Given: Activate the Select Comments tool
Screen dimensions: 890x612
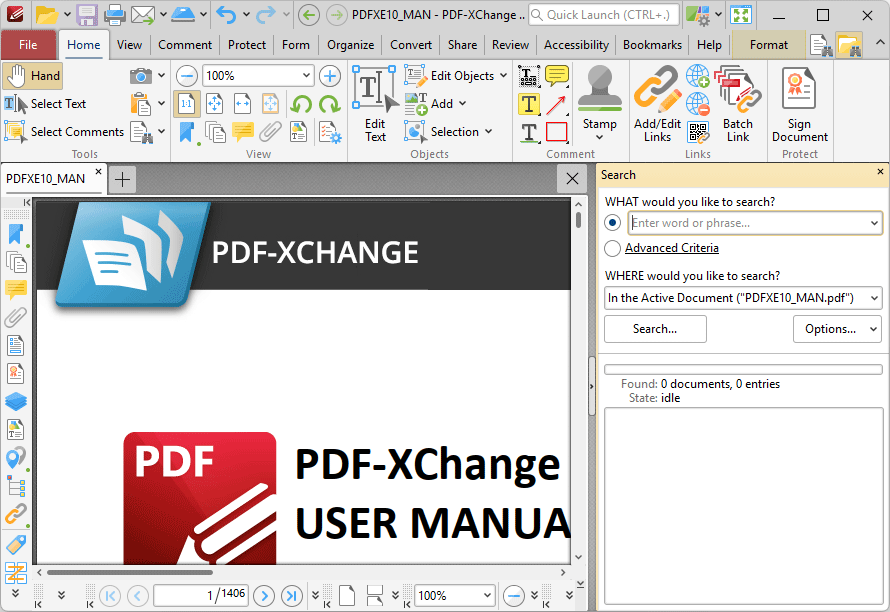Looking at the screenshot, I should click(x=64, y=132).
